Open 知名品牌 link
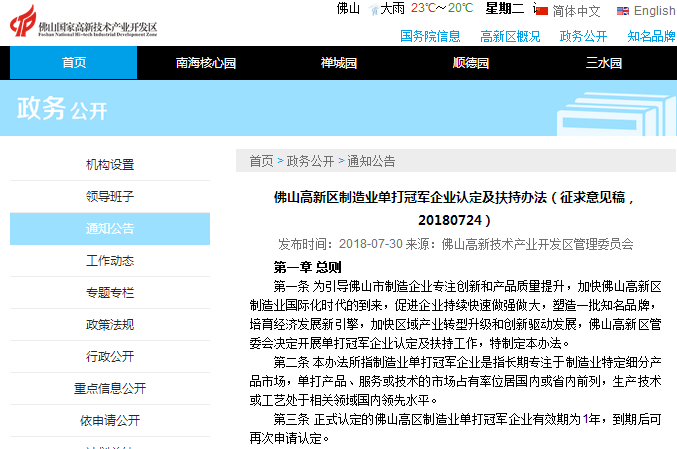This screenshot has height=449, width=677. click(652, 36)
